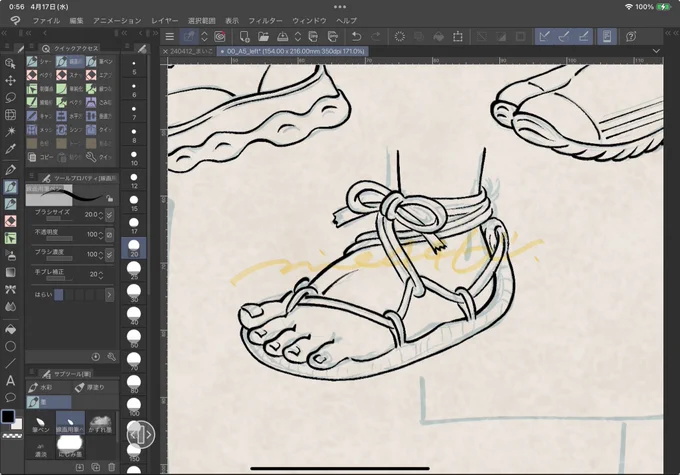
Task: Select the Fill bucket tool
Action: [10, 329]
